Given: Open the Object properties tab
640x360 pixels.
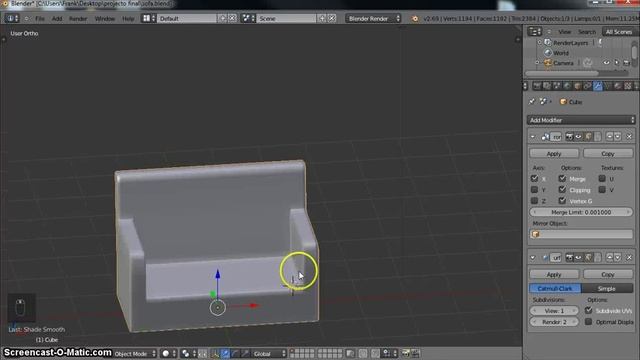Looking at the screenshot, I should [x=577, y=86].
